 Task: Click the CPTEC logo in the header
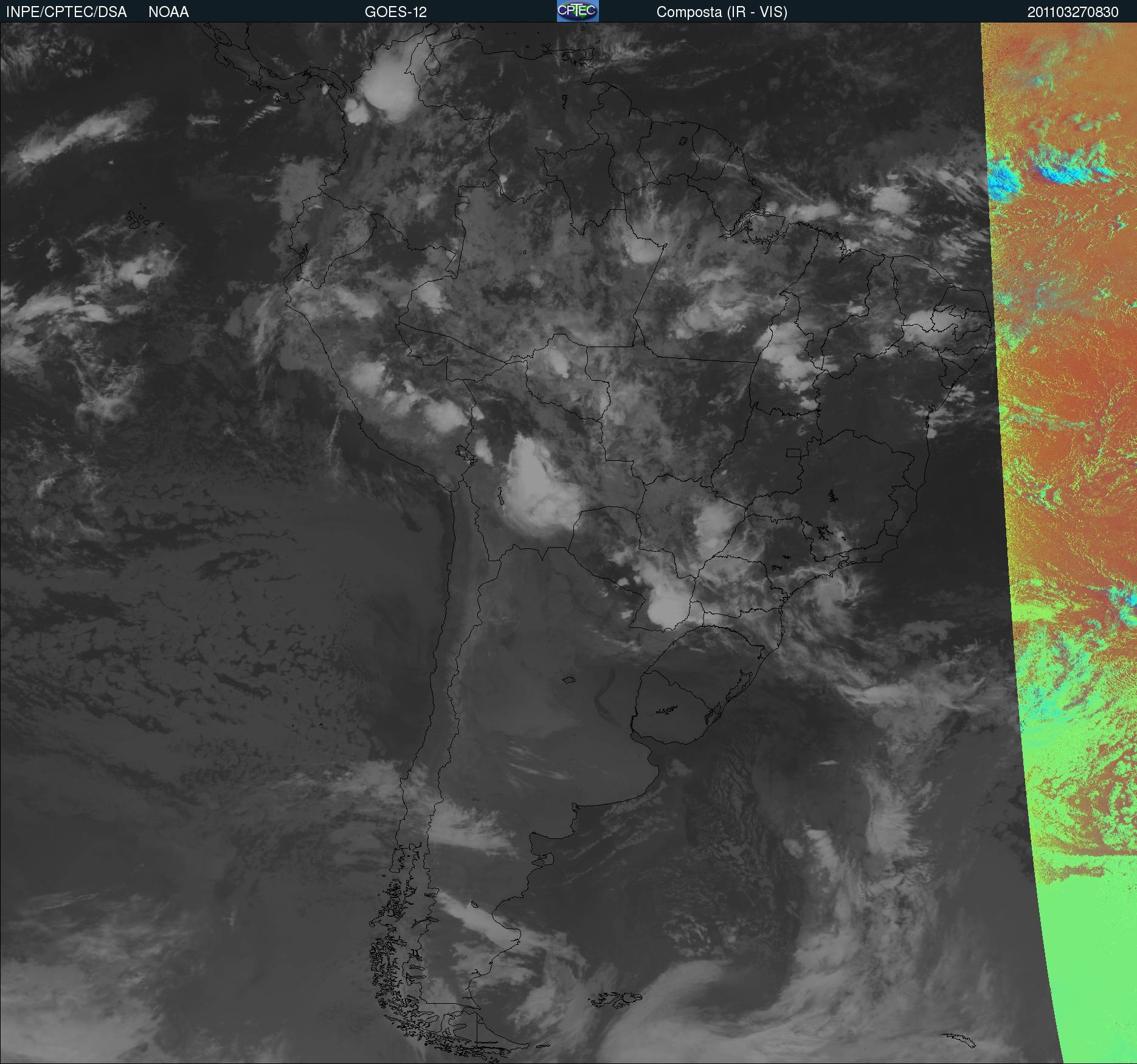click(578, 11)
